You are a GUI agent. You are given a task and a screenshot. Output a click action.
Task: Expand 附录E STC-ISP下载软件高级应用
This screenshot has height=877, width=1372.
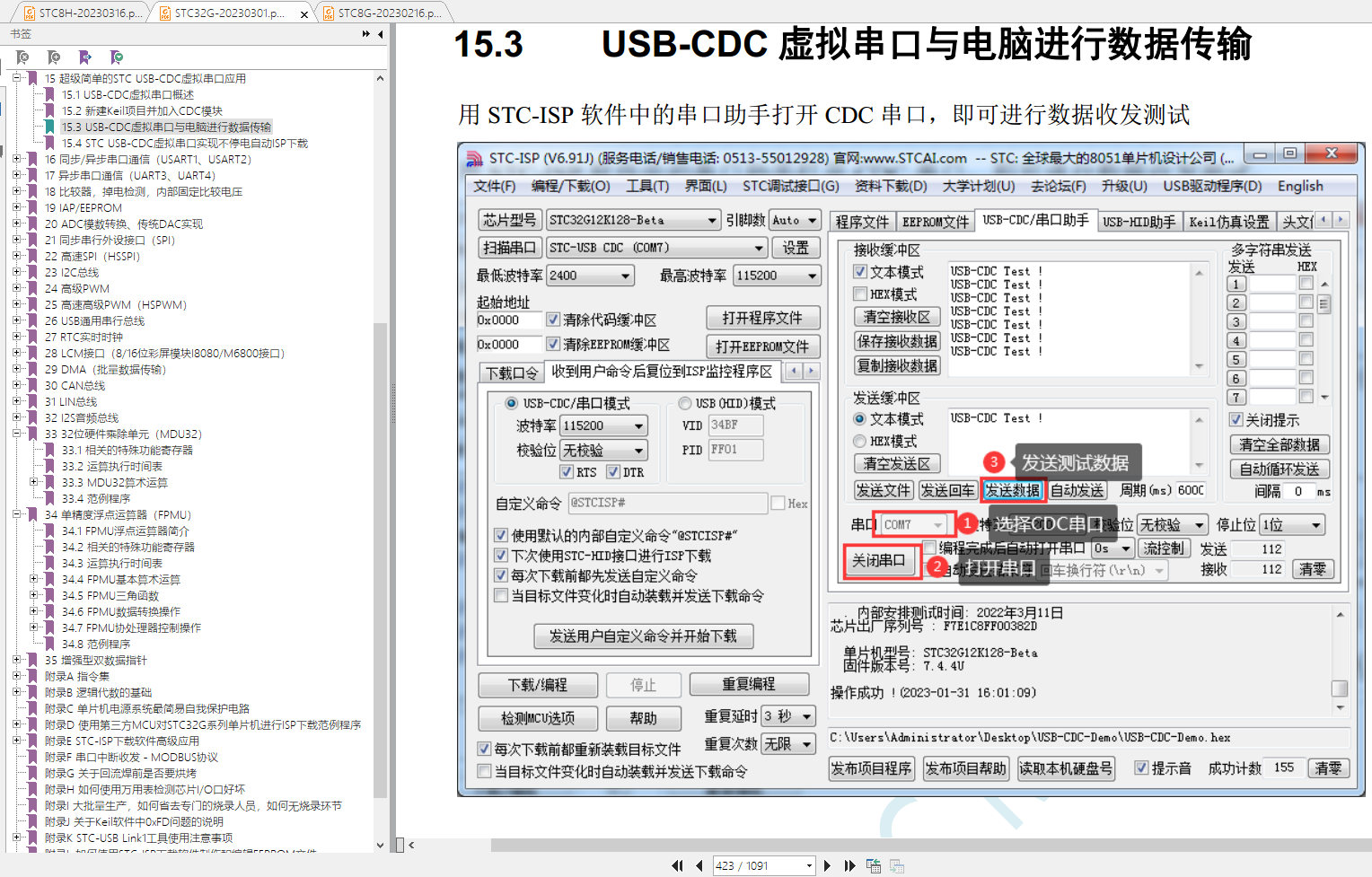tap(16, 741)
